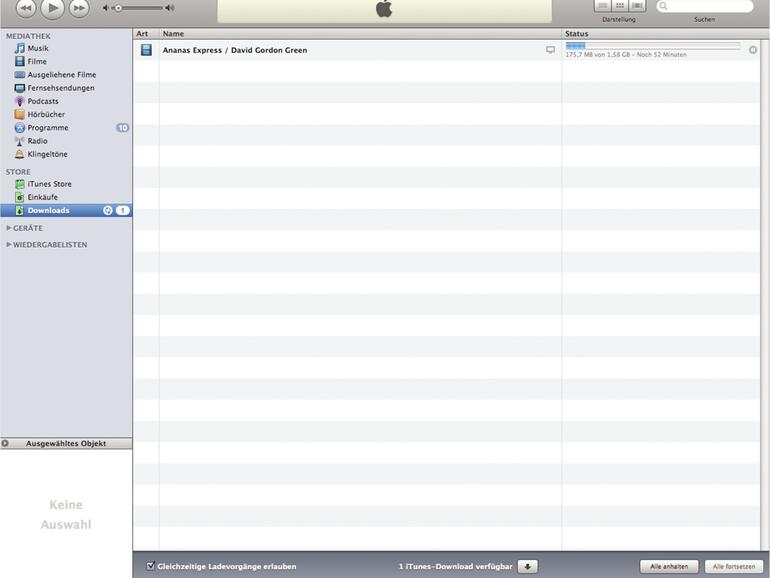Viewport: 770px width, 578px height.
Task: Click the Downloads count badge
Action: tap(122, 210)
